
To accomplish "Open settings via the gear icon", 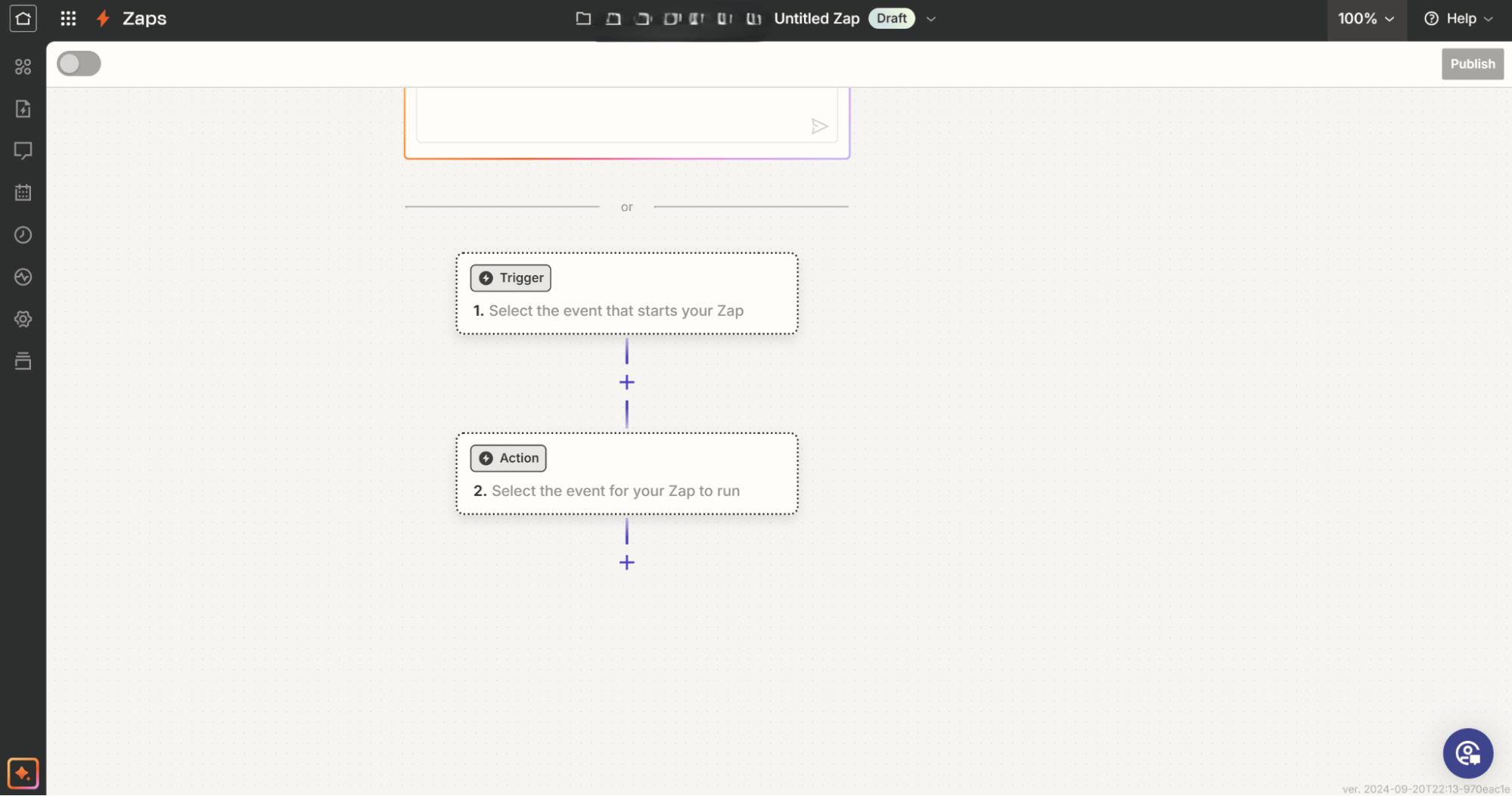I will pyautogui.click(x=23, y=318).
